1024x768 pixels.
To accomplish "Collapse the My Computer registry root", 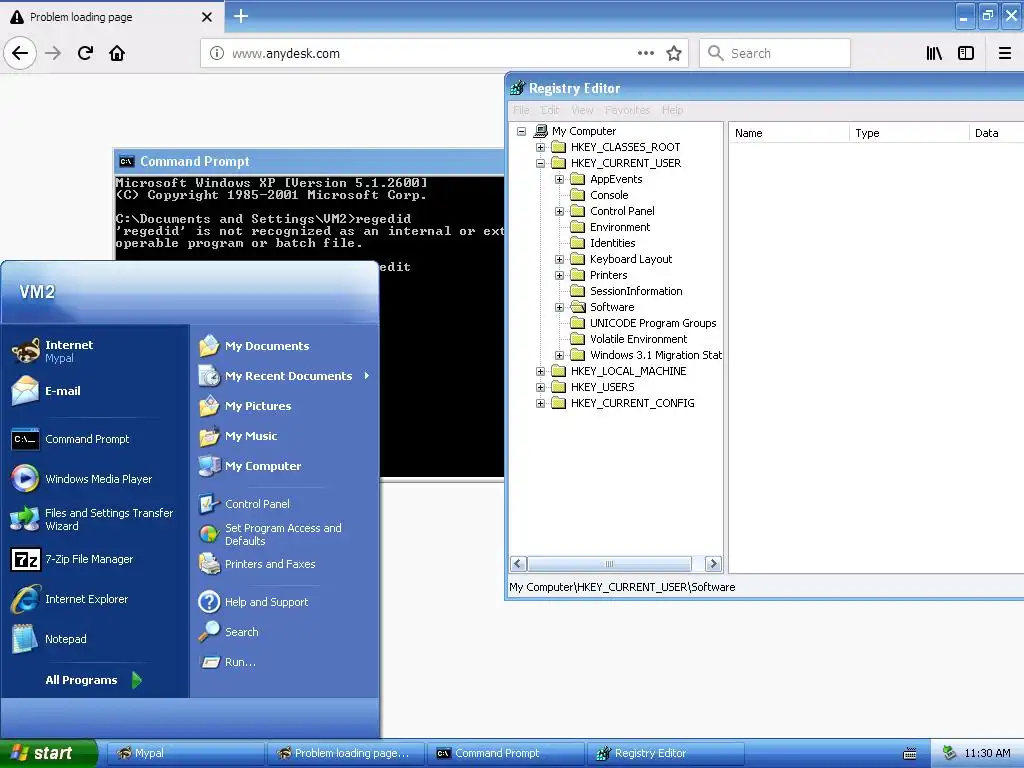I will (x=521, y=131).
